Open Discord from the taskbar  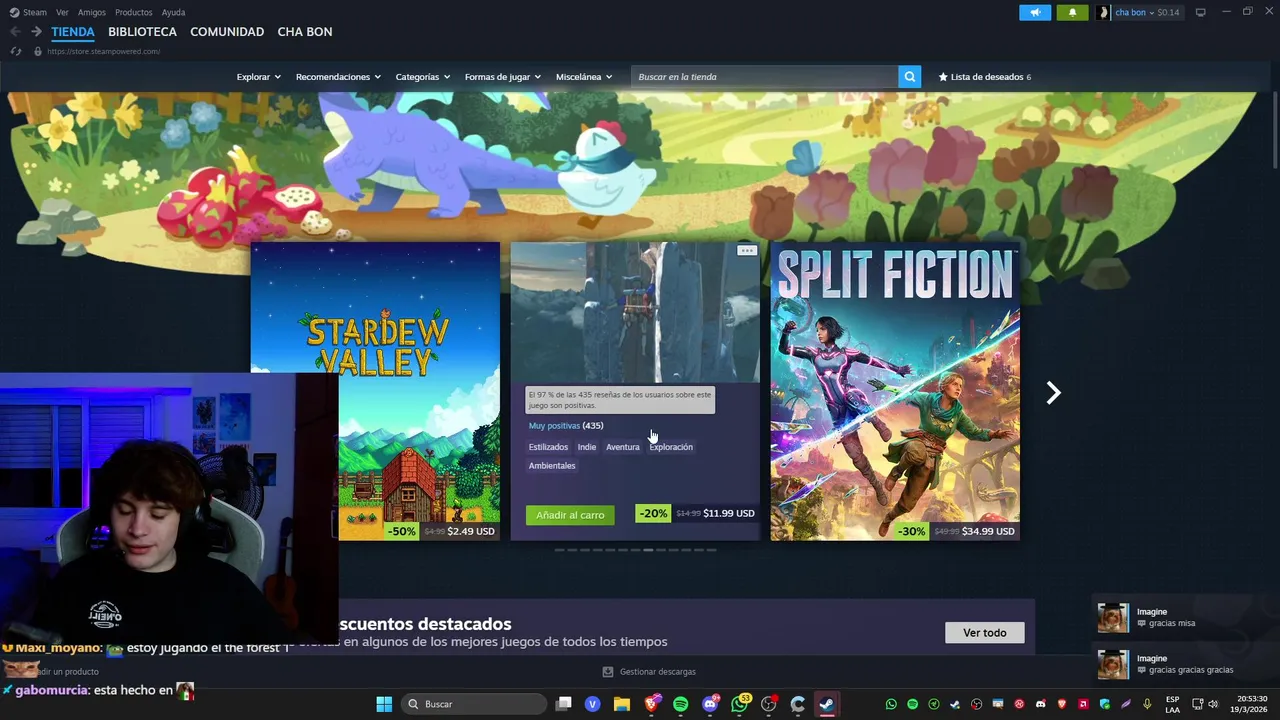pos(711,704)
